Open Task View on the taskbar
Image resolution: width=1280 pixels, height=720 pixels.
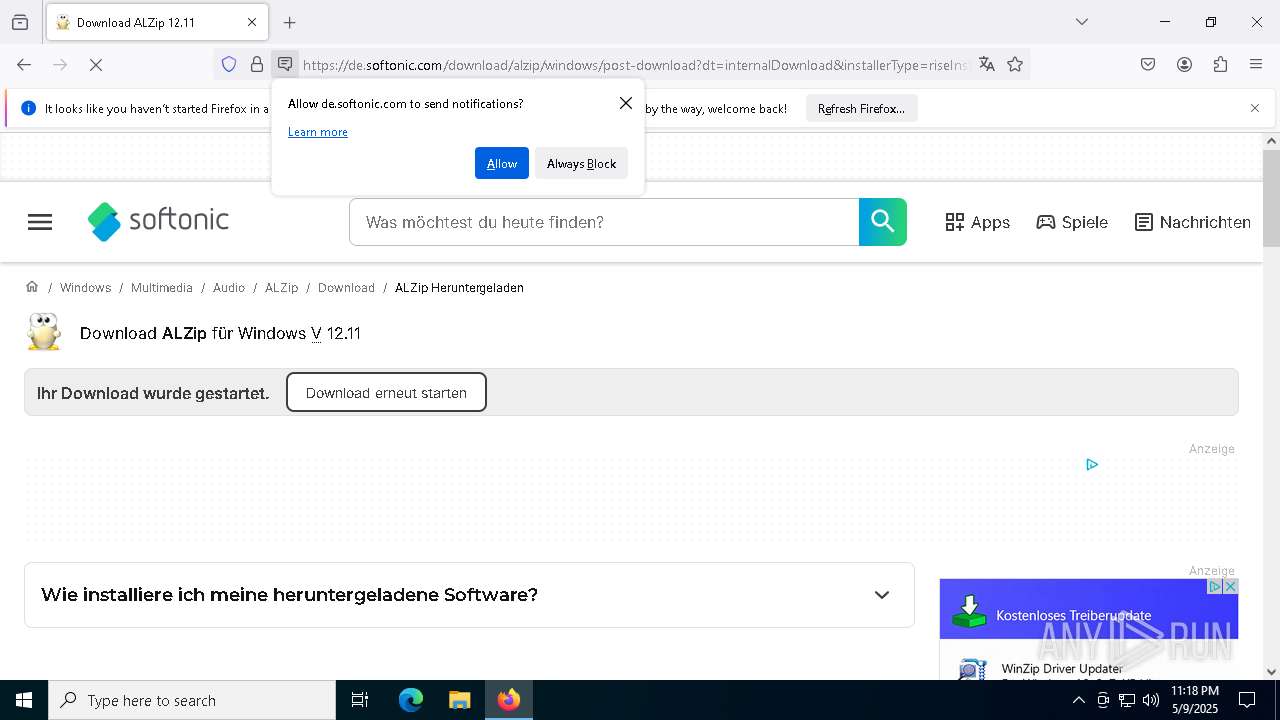tap(360, 700)
